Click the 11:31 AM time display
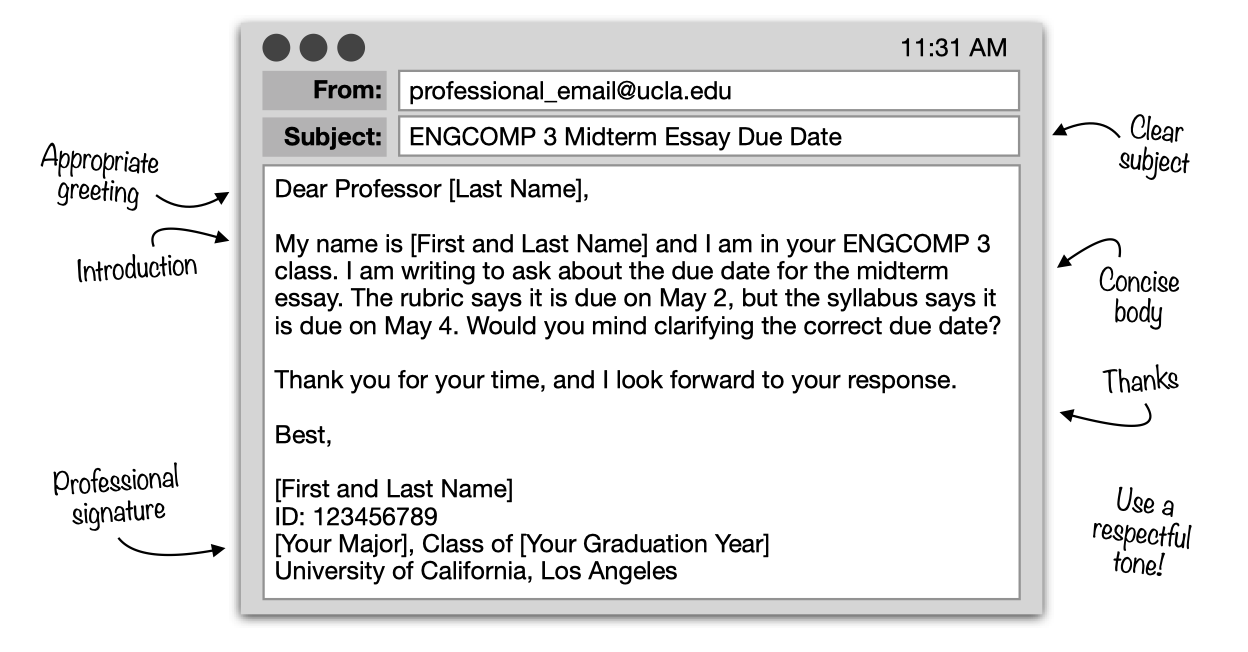The height and width of the screenshot is (652, 1248). (954, 48)
